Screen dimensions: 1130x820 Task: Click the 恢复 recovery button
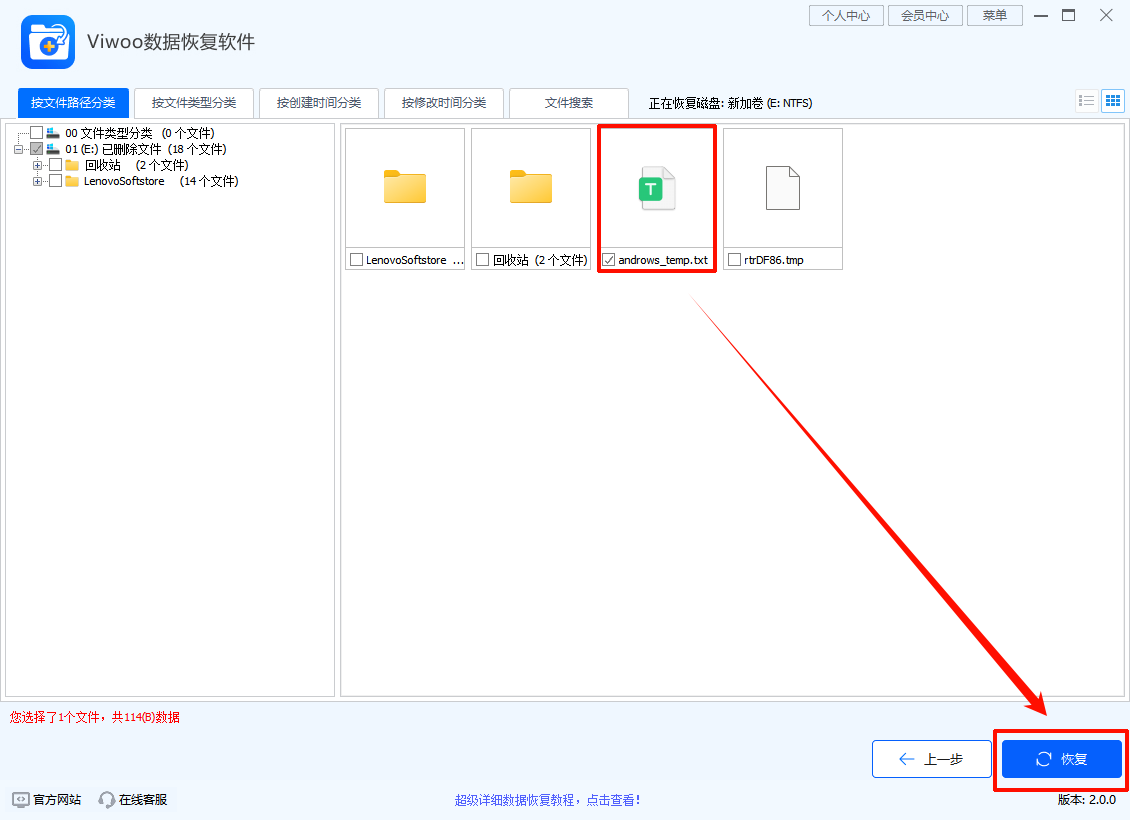(1061, 759)
